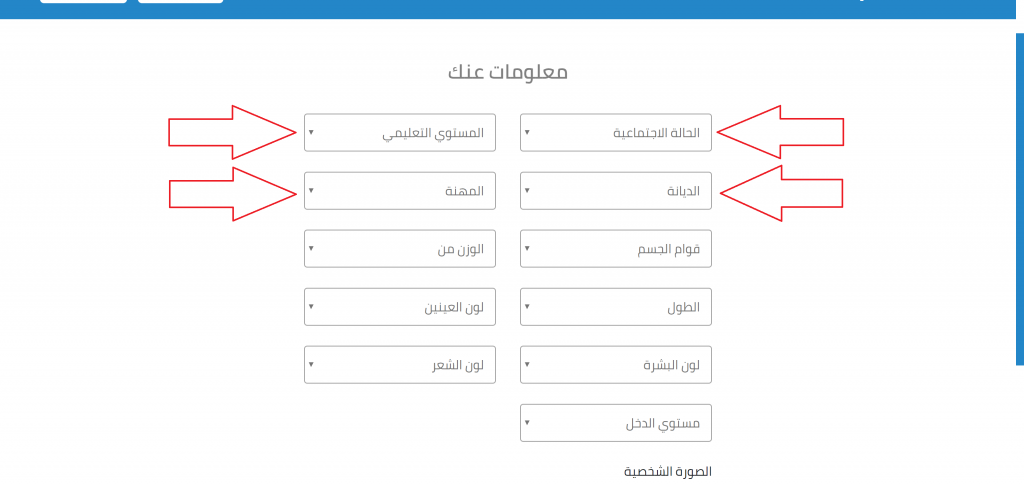Expand the لون العينين dropdown

tap(400, 306)
